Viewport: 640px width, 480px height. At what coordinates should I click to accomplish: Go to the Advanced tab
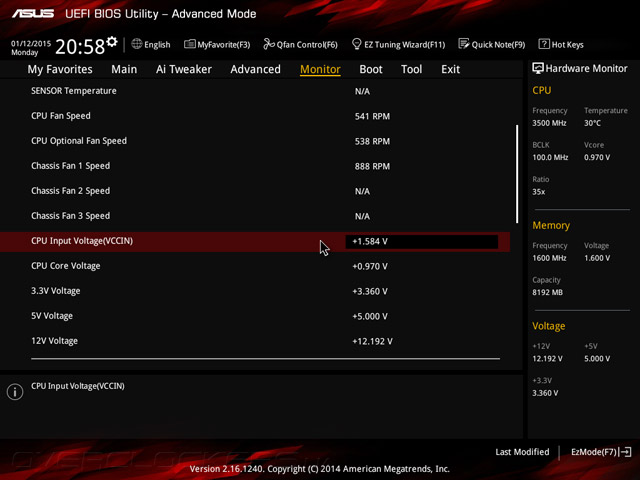(256, 69)
